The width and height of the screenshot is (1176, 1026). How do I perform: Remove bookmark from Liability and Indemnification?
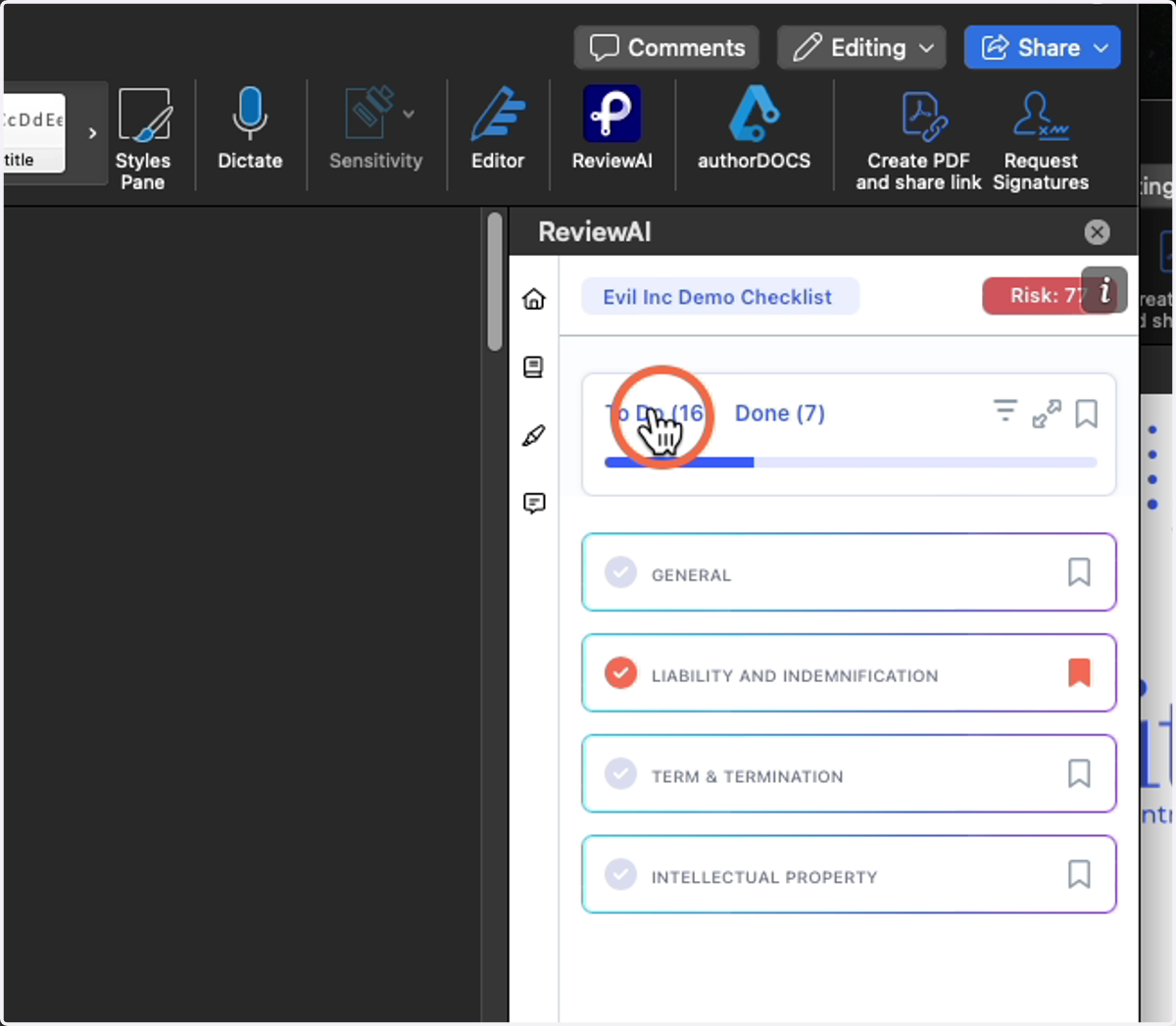[1079, 672]
